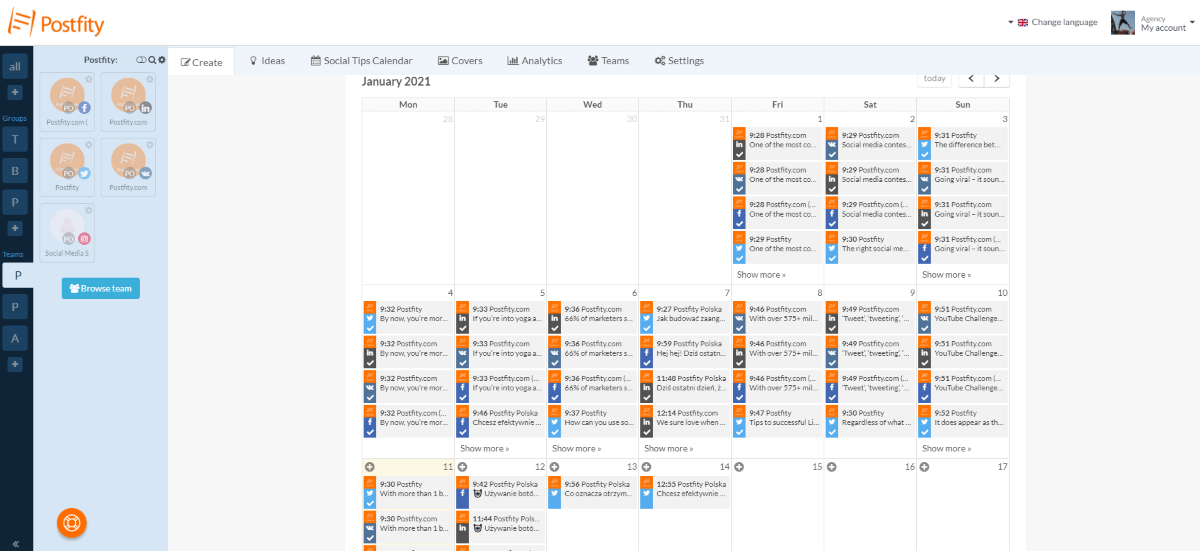
Task: Add a new group with plus below Groups
Action: 15,229
